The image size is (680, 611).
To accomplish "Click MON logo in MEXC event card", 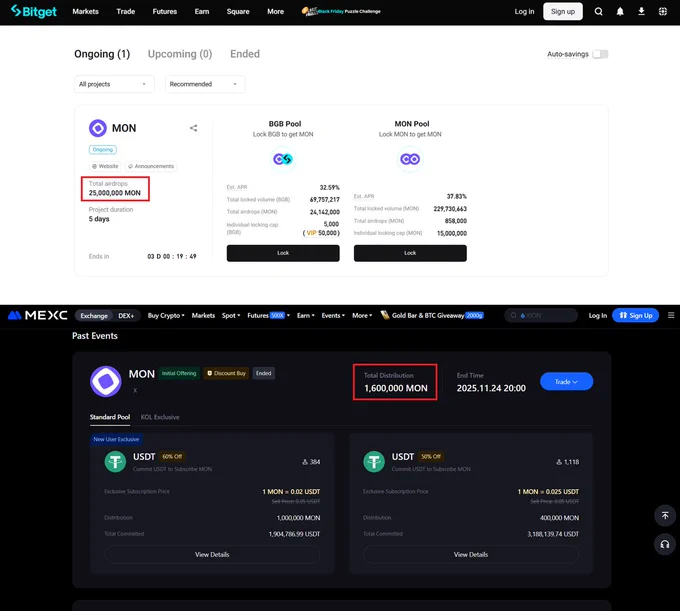I will tap(106, 382).
